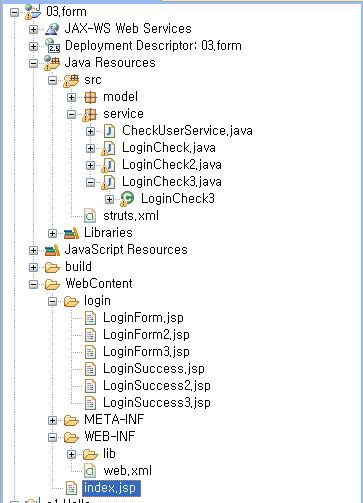This screenshot has width=363, height=503.
Task: Click the META-INF folder icon
Action: pyautogui.click(x=71, y=420)
